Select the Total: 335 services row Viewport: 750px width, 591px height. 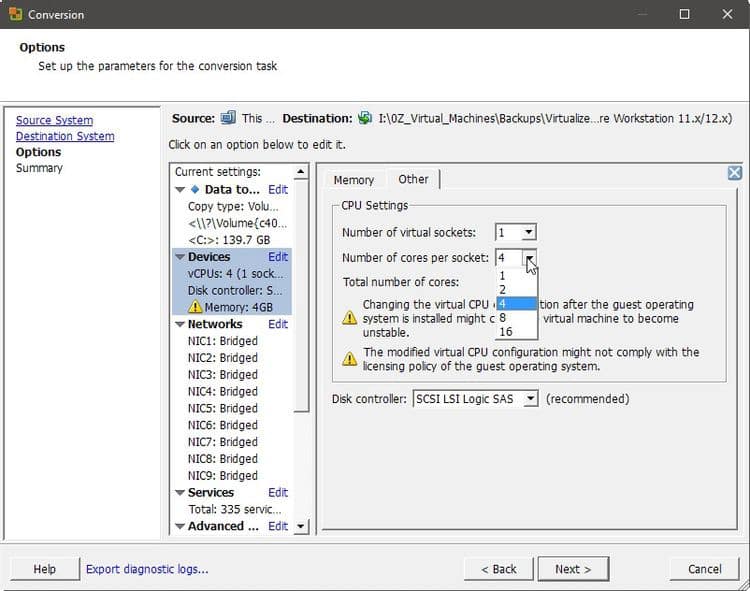pyautogui.click(x=235, y=509)
